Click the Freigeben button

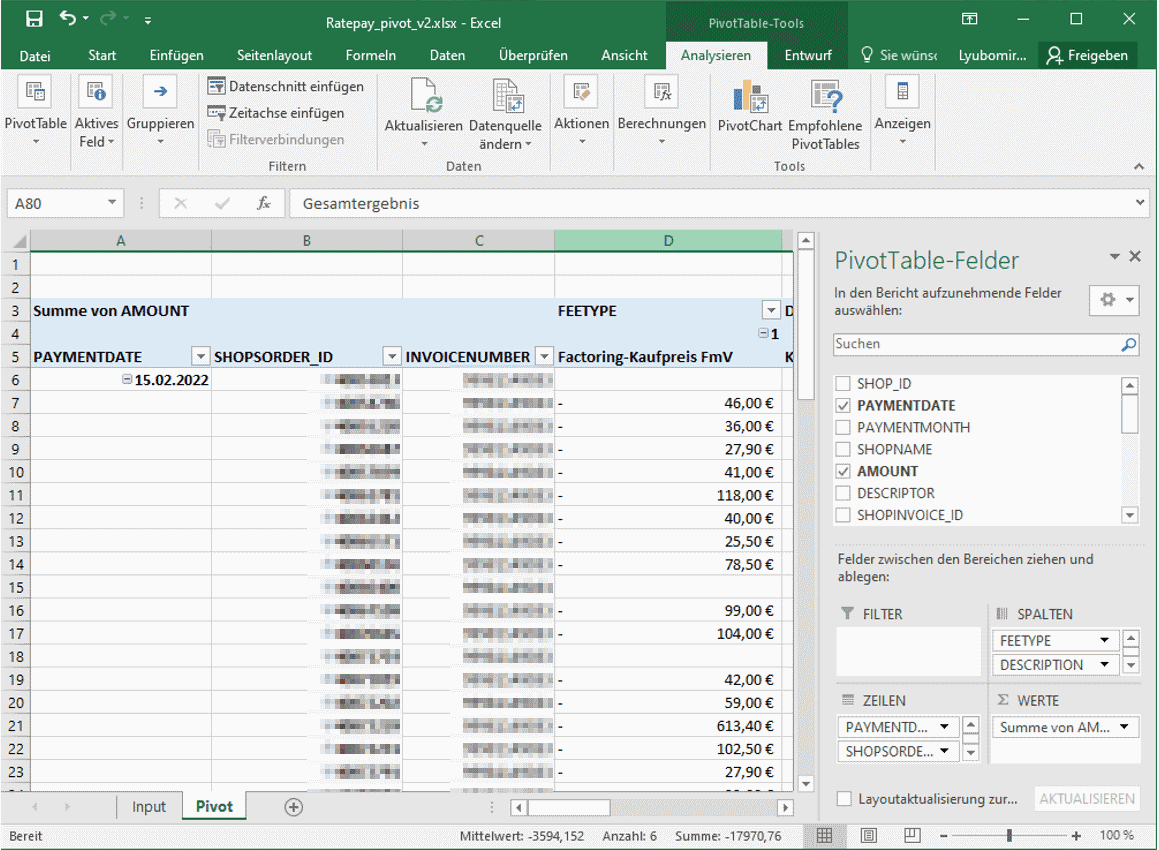coord(1088,55)
